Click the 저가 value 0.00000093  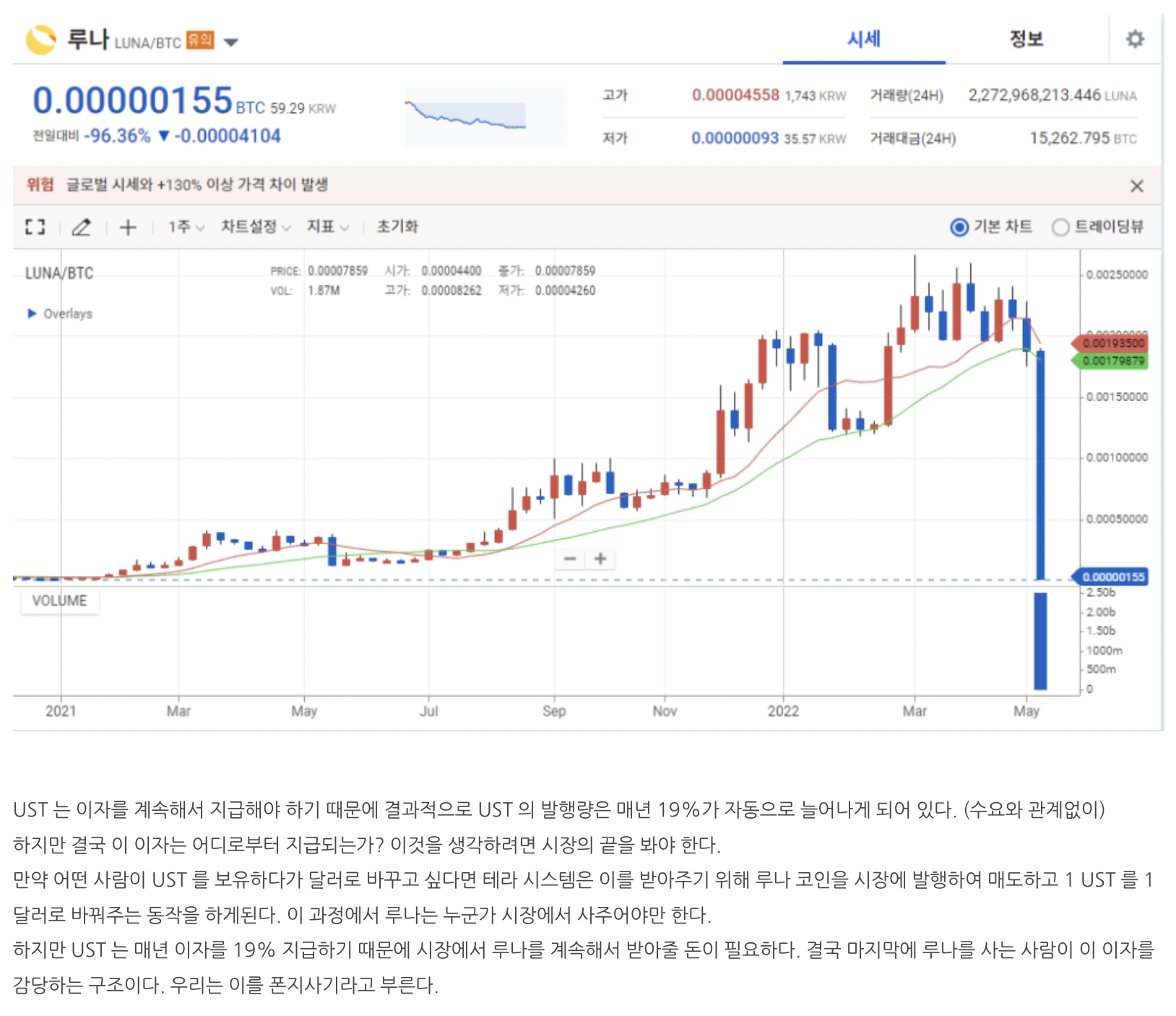click(x=735, y=138)
